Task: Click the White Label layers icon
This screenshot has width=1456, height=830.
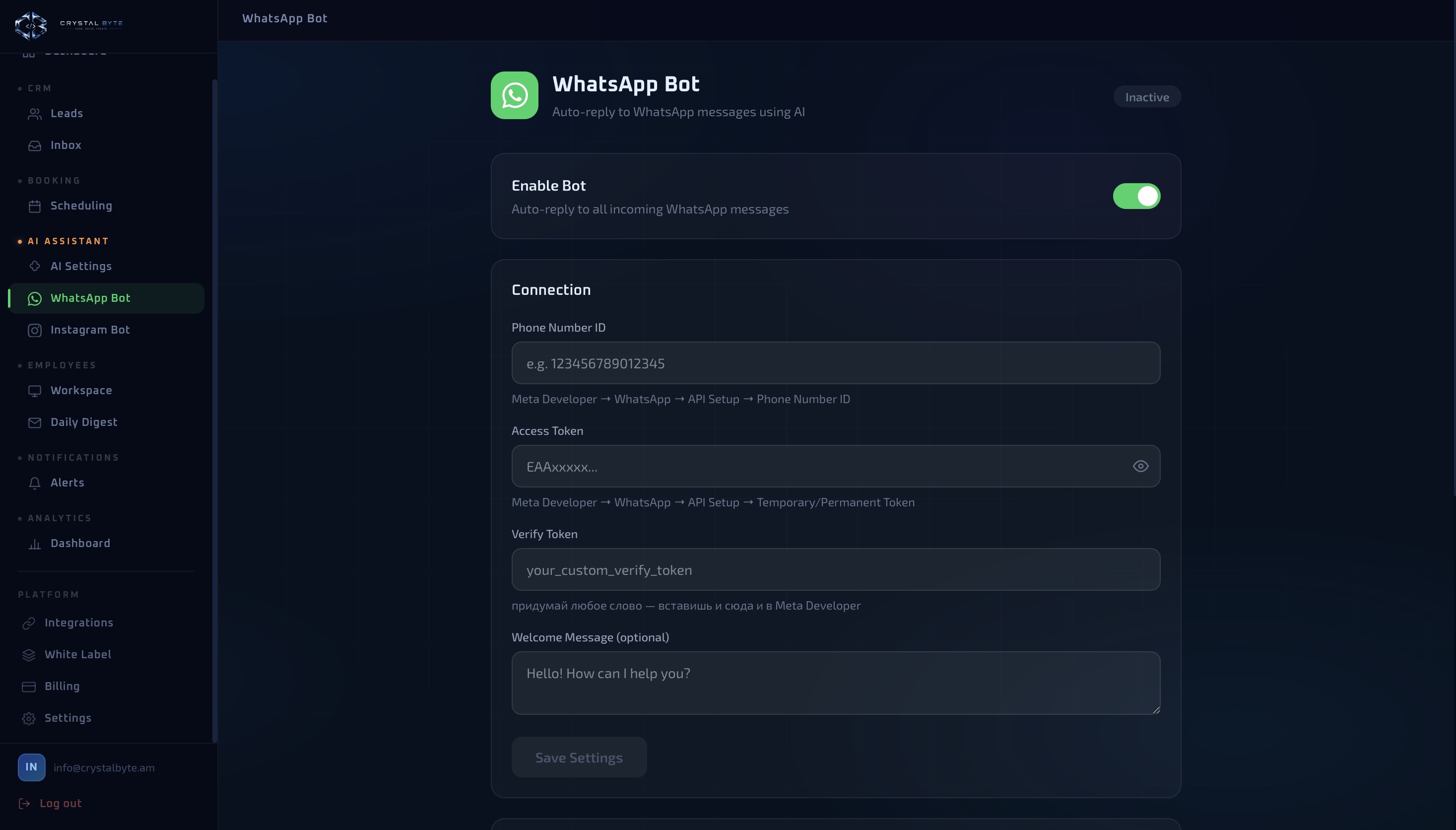Action: [x=28, y=655]
